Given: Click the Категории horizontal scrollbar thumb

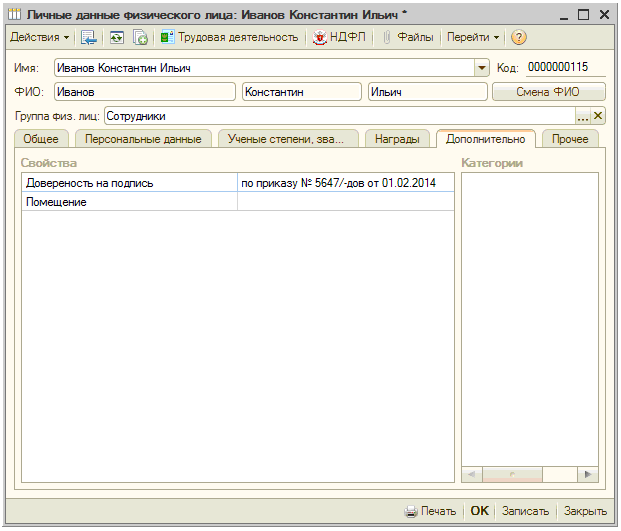Looking at the screenshot, I should point(512,474).
